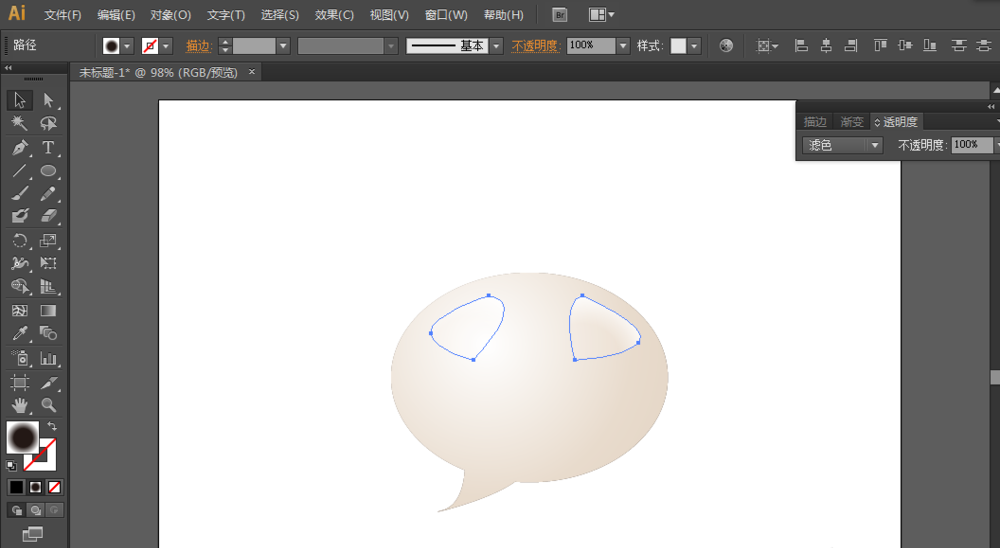Switch to the 渐变 panel tab

[851, 121]
